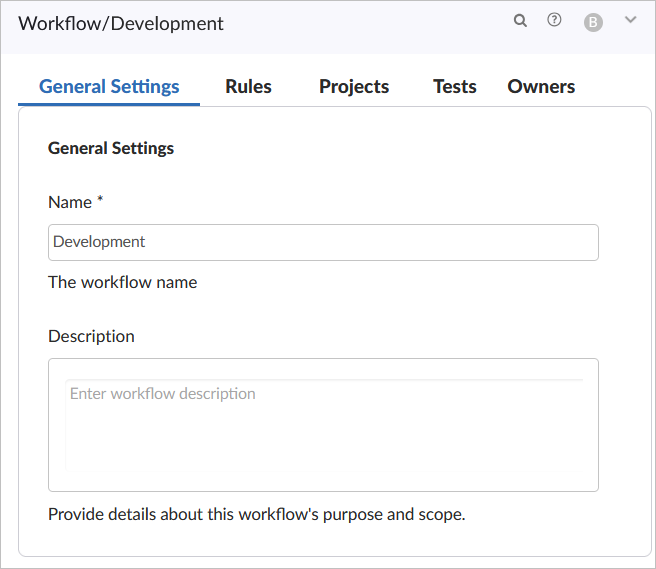Switch to the Rules tab
Image resolution: width=656 pixels, height=569 pixels.
coord(248,86)
